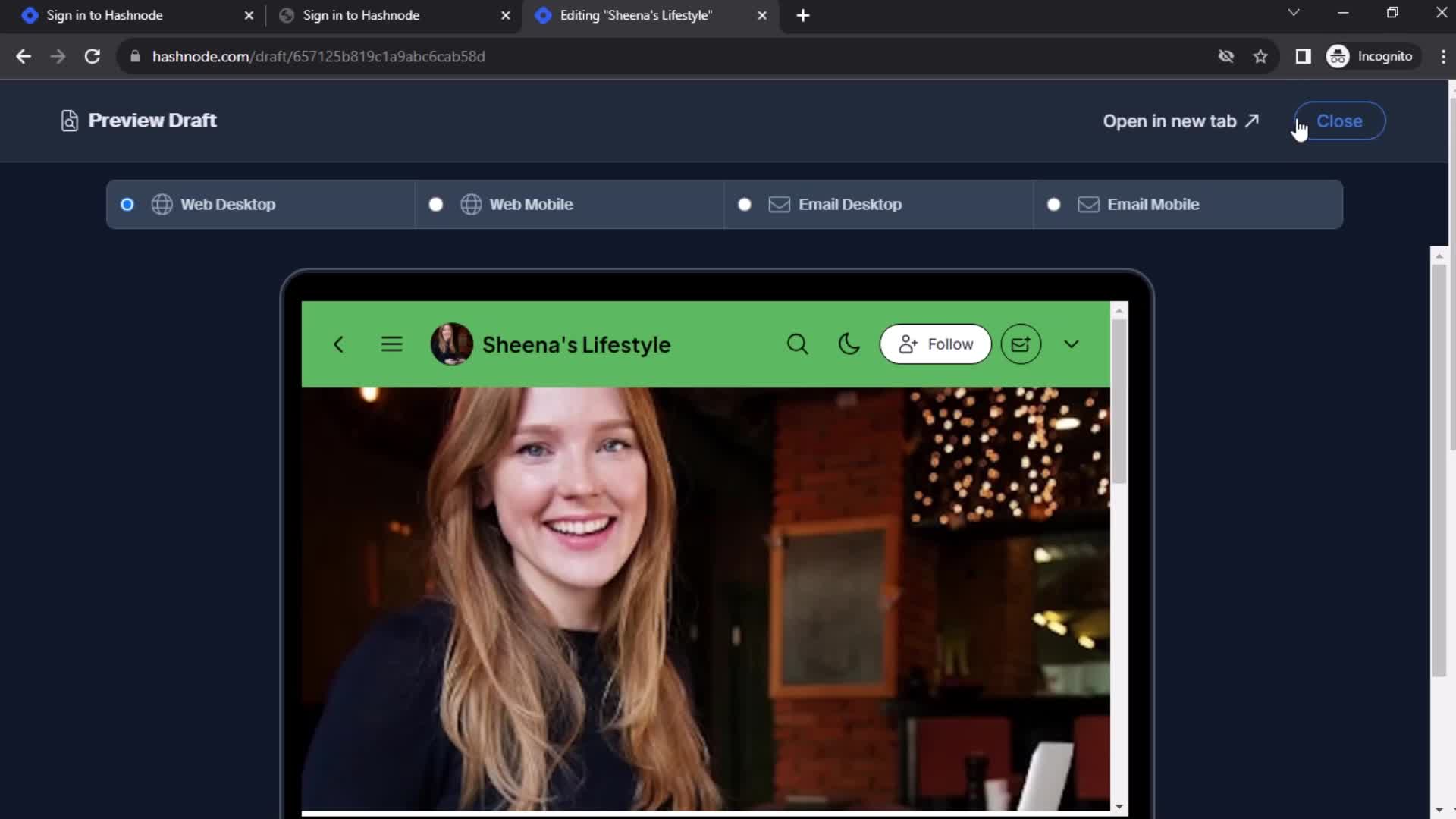Click the Close preview button
The width and height of the screenshot is (1456, 819).
point(1339,121)
